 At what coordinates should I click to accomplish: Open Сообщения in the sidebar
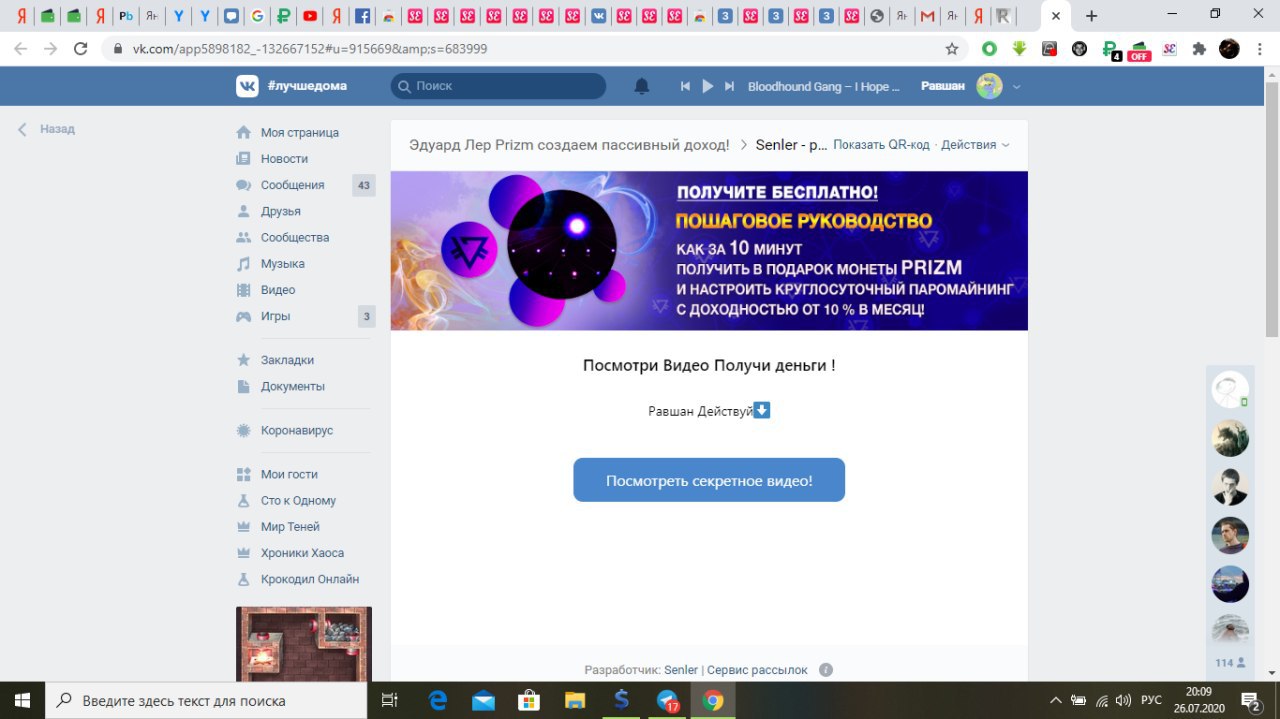tap(292, 185)
